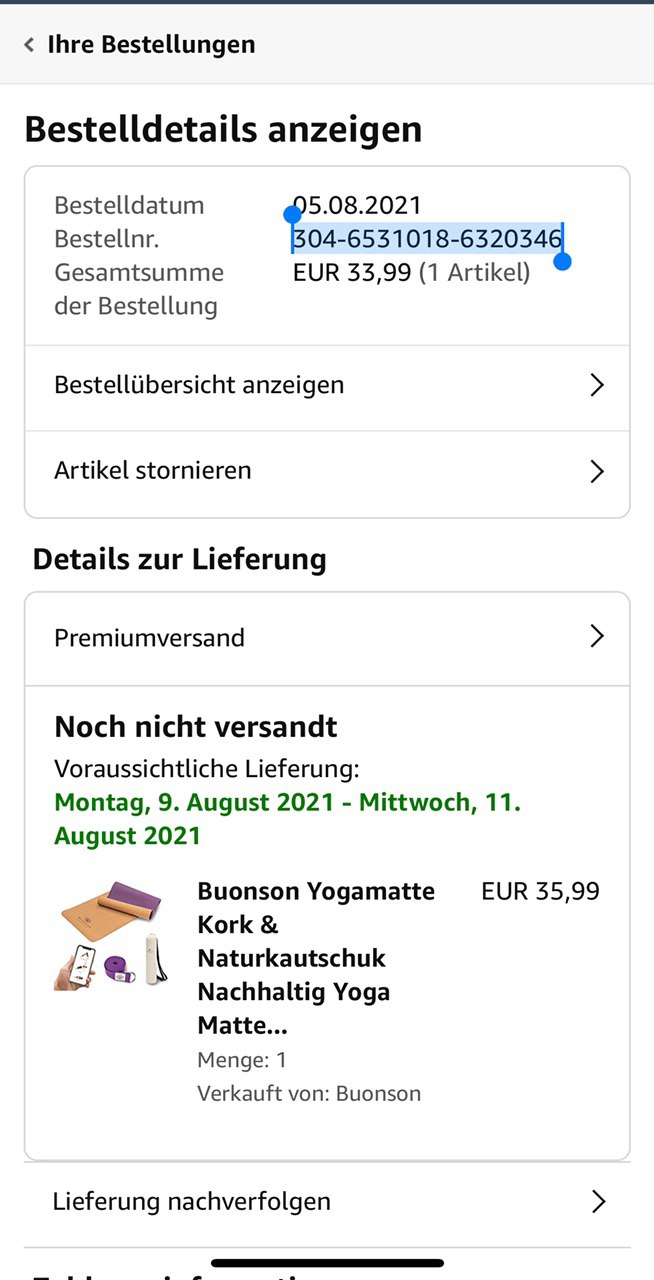Tap the order total EUR 33,99
Image resolution: width=654 pixels, height=1280 pixels.
click(x=352, y=272)
